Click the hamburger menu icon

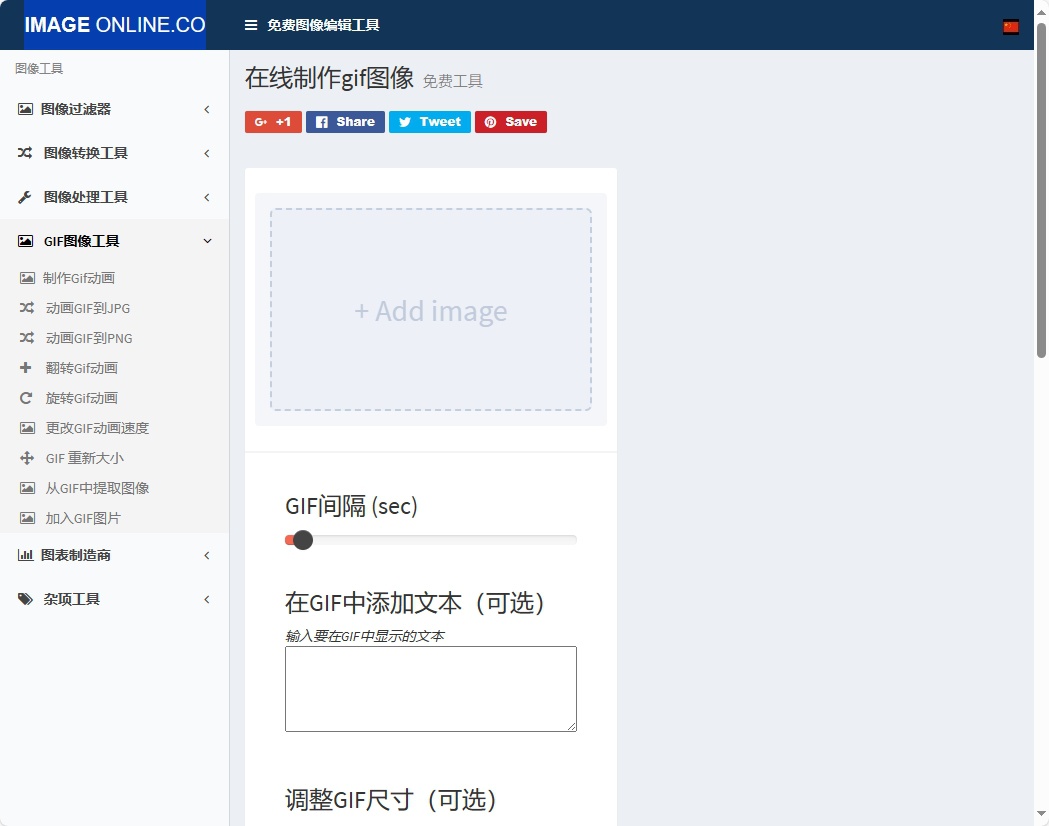tap(249, 25)
